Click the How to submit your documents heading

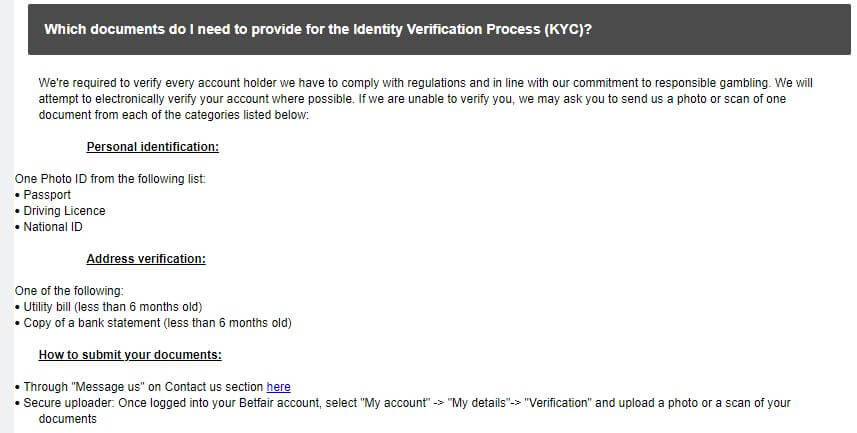[x=130, y=355]
